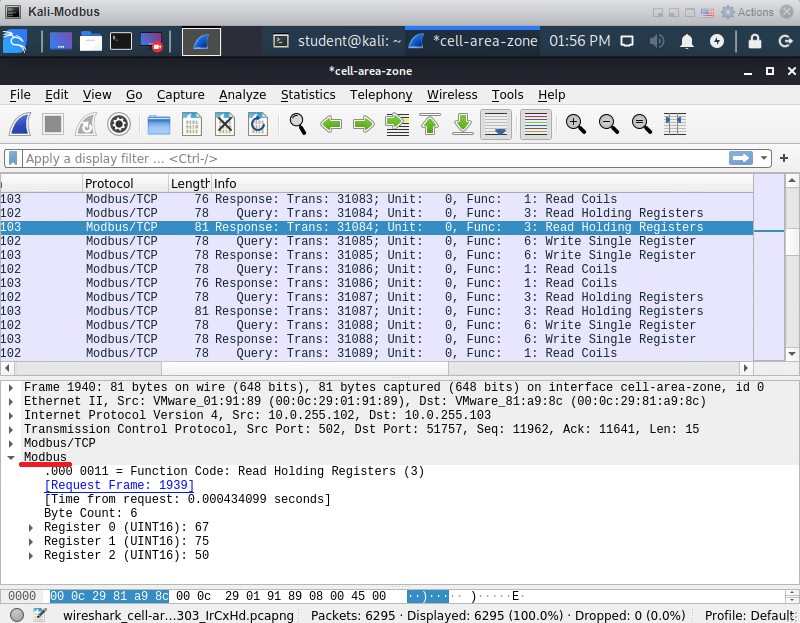Select the Byte Count: 6 line
Image resolution: width=800 pixels, height=623 pixels.
tap(90, 513)
